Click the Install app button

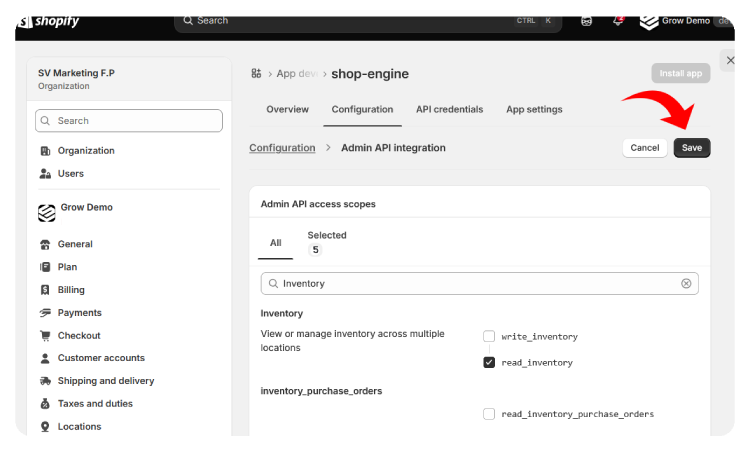pyautogui.click(x=681, y=73)
